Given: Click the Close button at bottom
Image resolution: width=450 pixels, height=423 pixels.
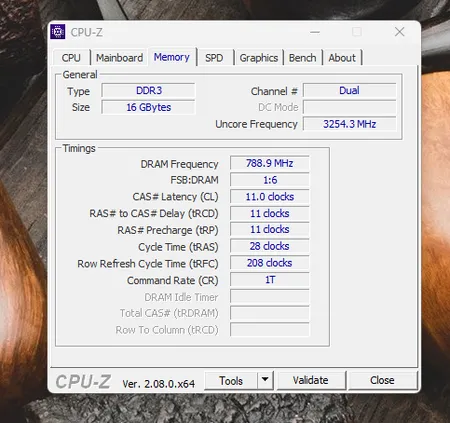Looking at the screenshot, I should point(382,380).
